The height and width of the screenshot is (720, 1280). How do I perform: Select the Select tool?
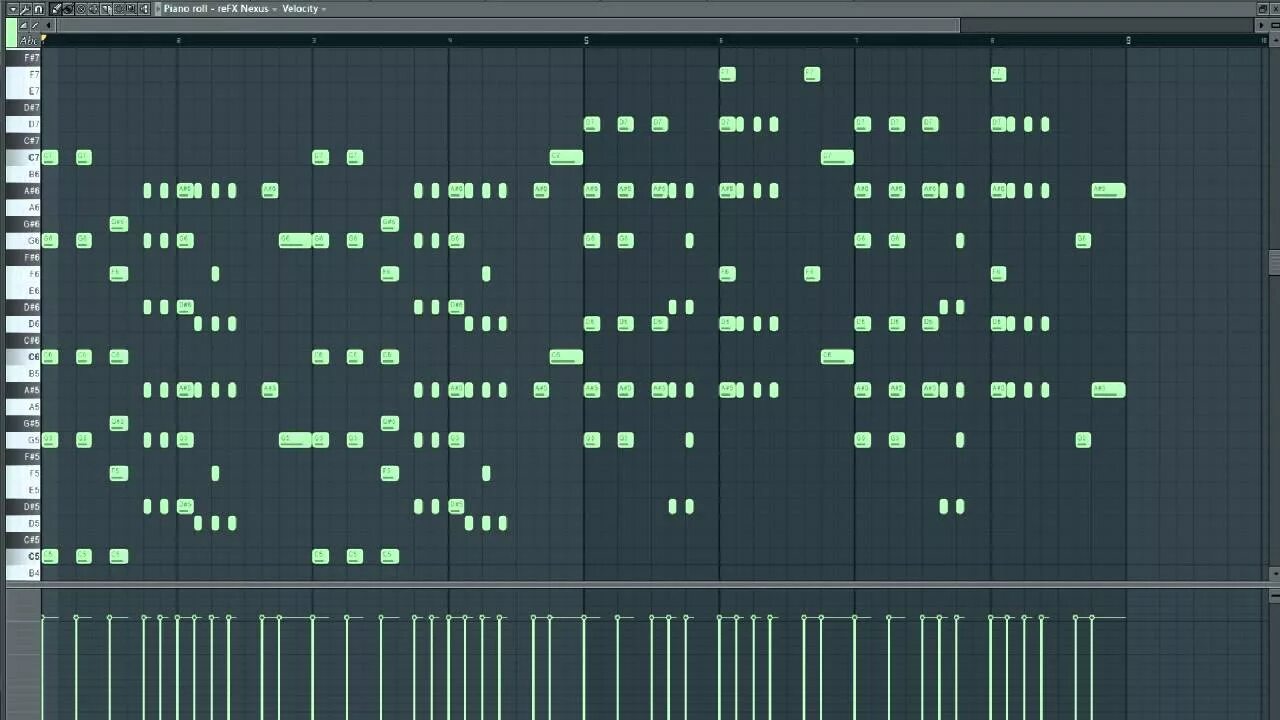pyautogui.click(x=118, y=9)
